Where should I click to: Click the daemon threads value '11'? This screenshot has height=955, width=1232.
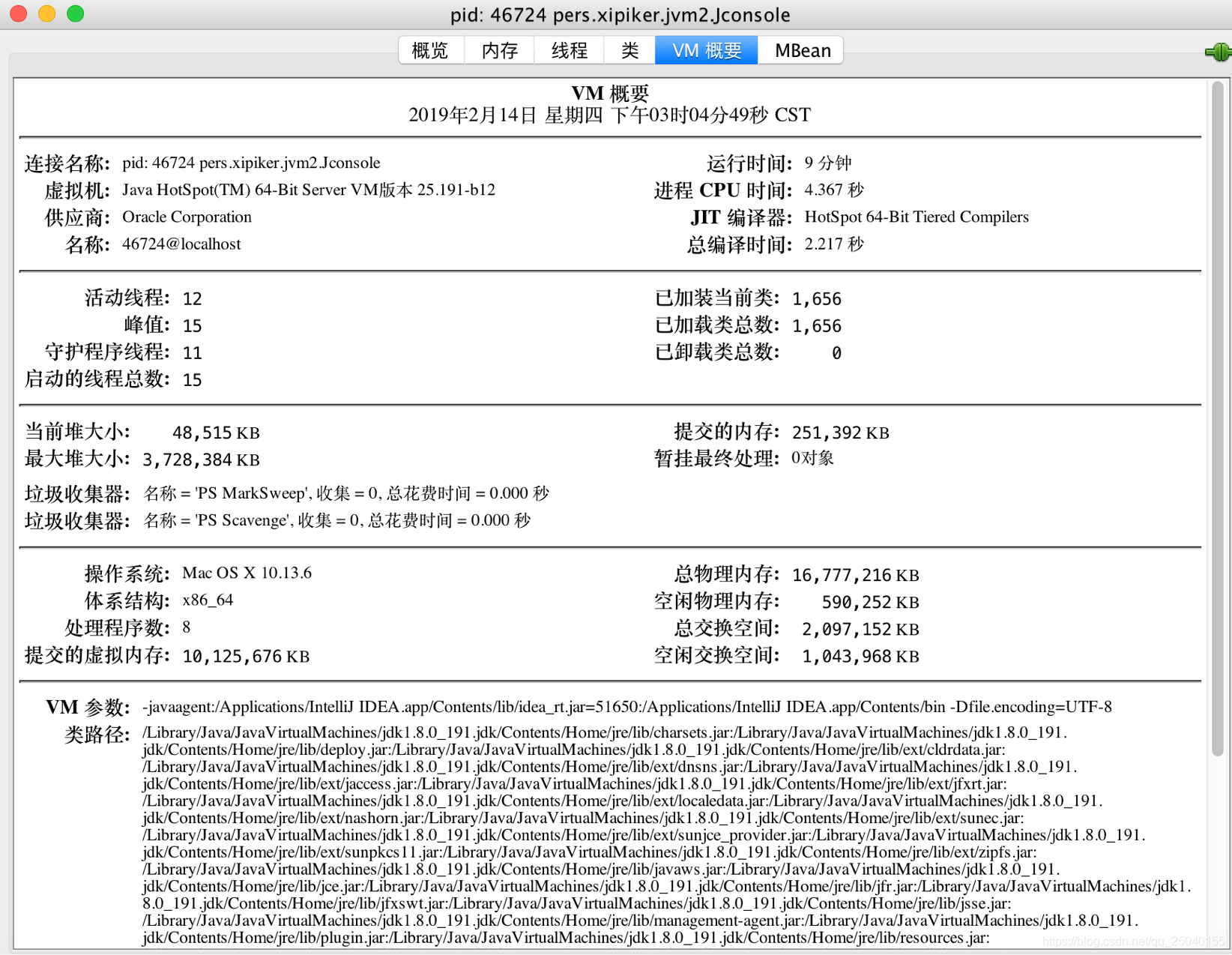coord(193,352)
